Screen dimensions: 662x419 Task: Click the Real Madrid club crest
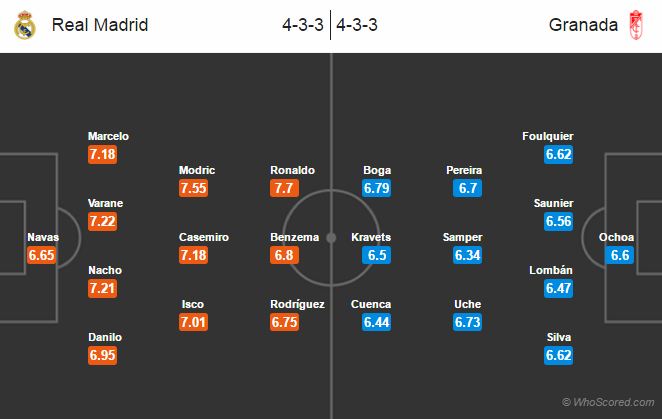pos(25,25)
